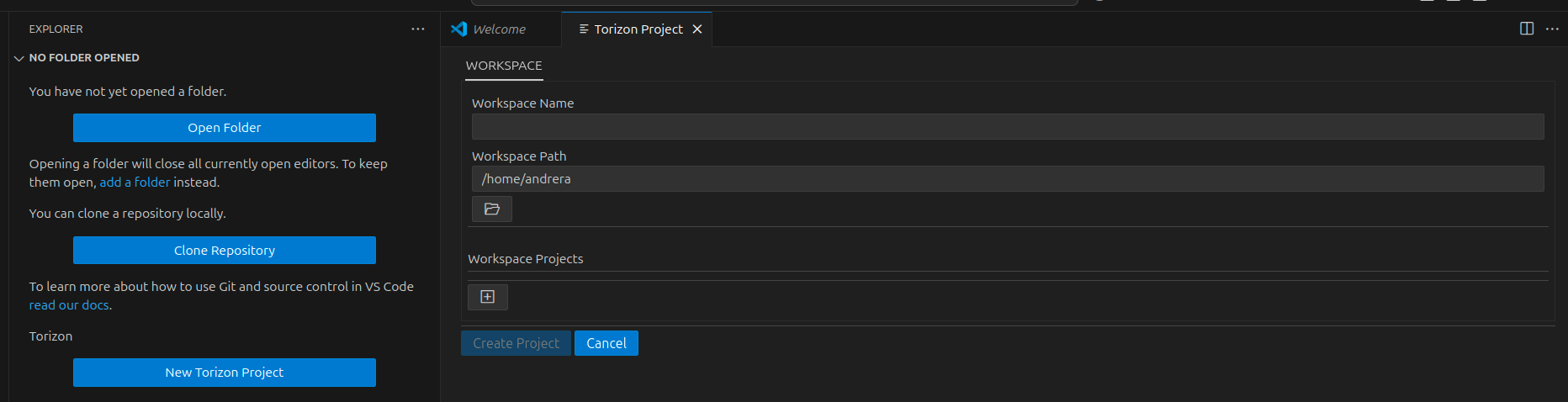
Task: Click the Create Project button
Action: [x=516, y=343]
